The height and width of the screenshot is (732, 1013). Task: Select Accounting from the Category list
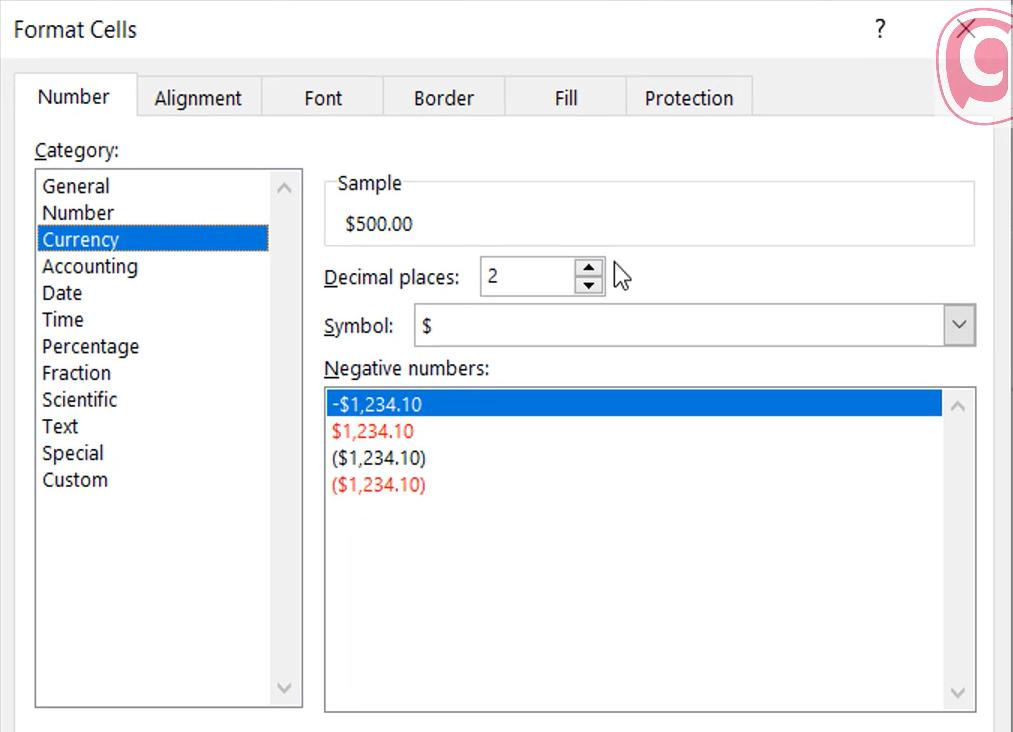90,266
